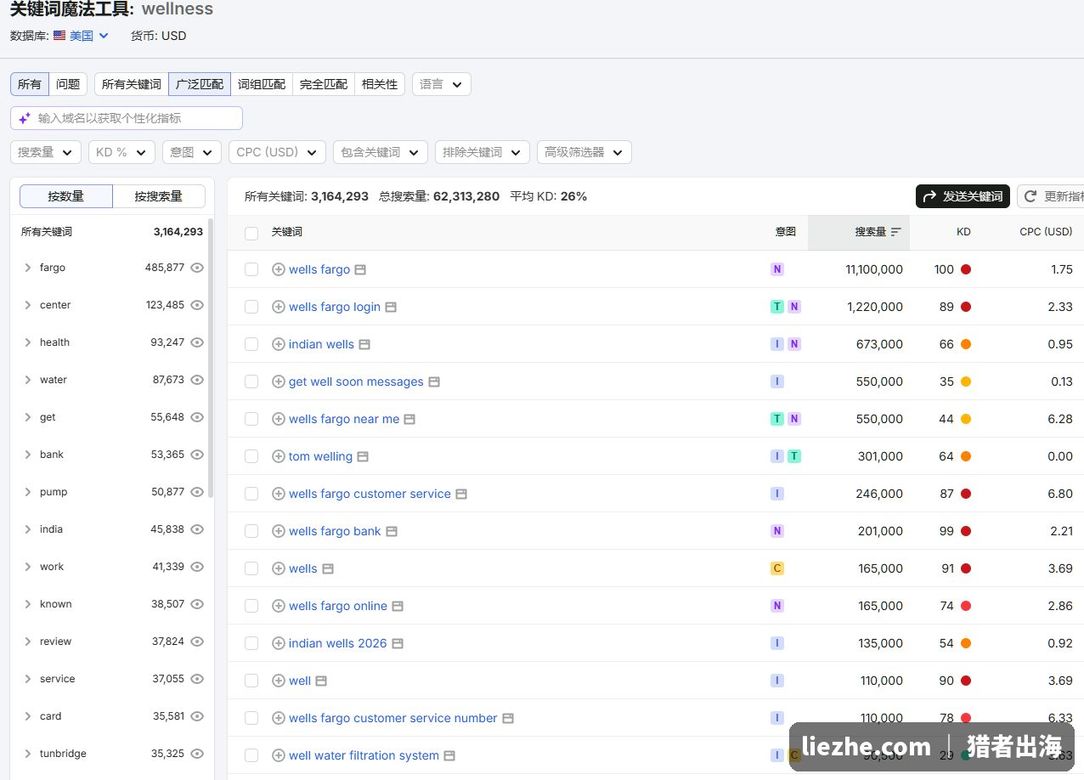Screen dimensions: 1084x780
Task: Open the 'wells fargo near me' keyword link
Action: pos(344,419)
